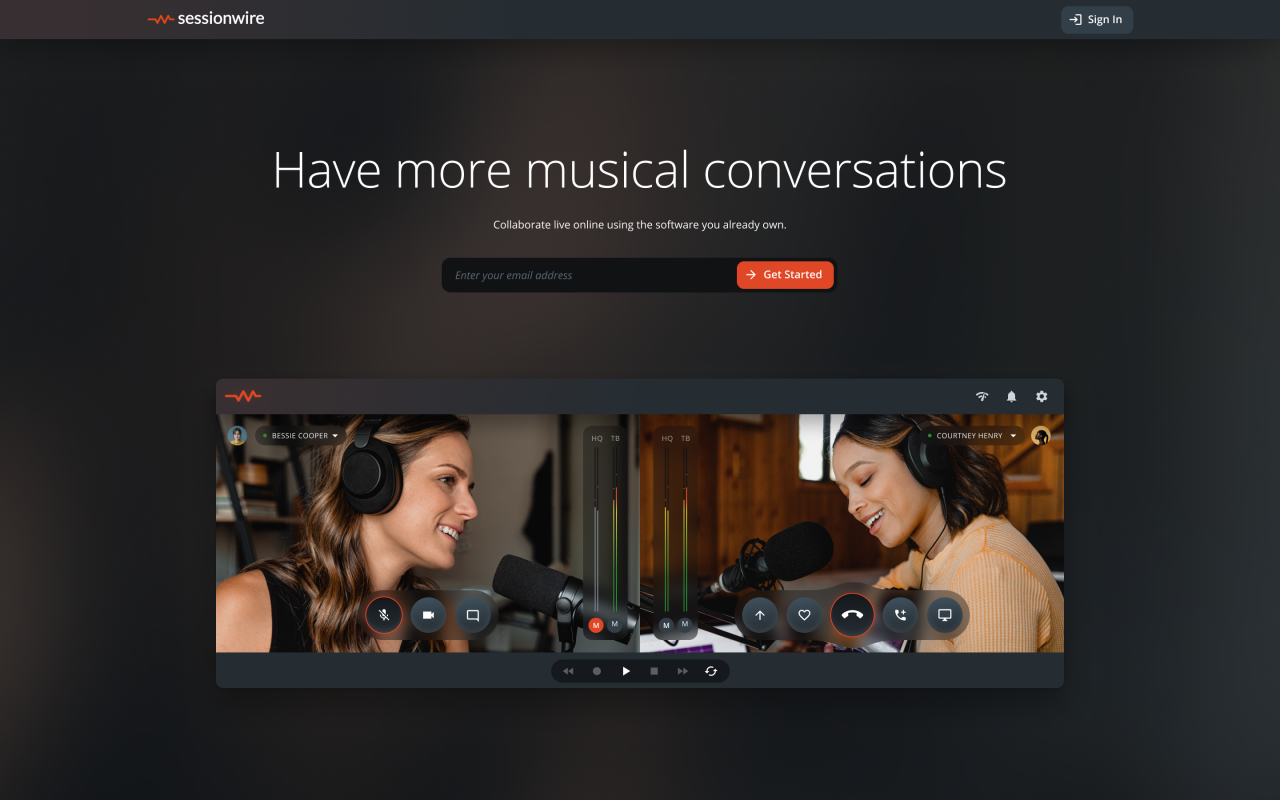The width and height of the screenshot is (1280, 800).
Task: Click the upload arrow icon
Action: pos(760,615)
